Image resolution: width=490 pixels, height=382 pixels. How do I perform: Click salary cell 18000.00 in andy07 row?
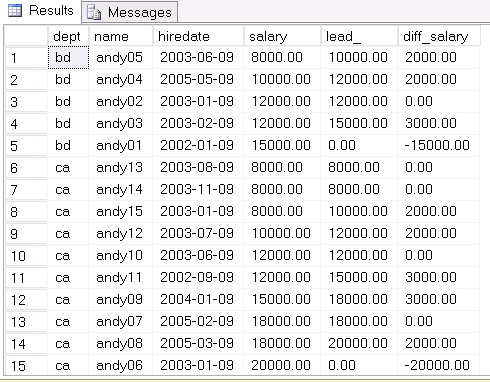281,321
